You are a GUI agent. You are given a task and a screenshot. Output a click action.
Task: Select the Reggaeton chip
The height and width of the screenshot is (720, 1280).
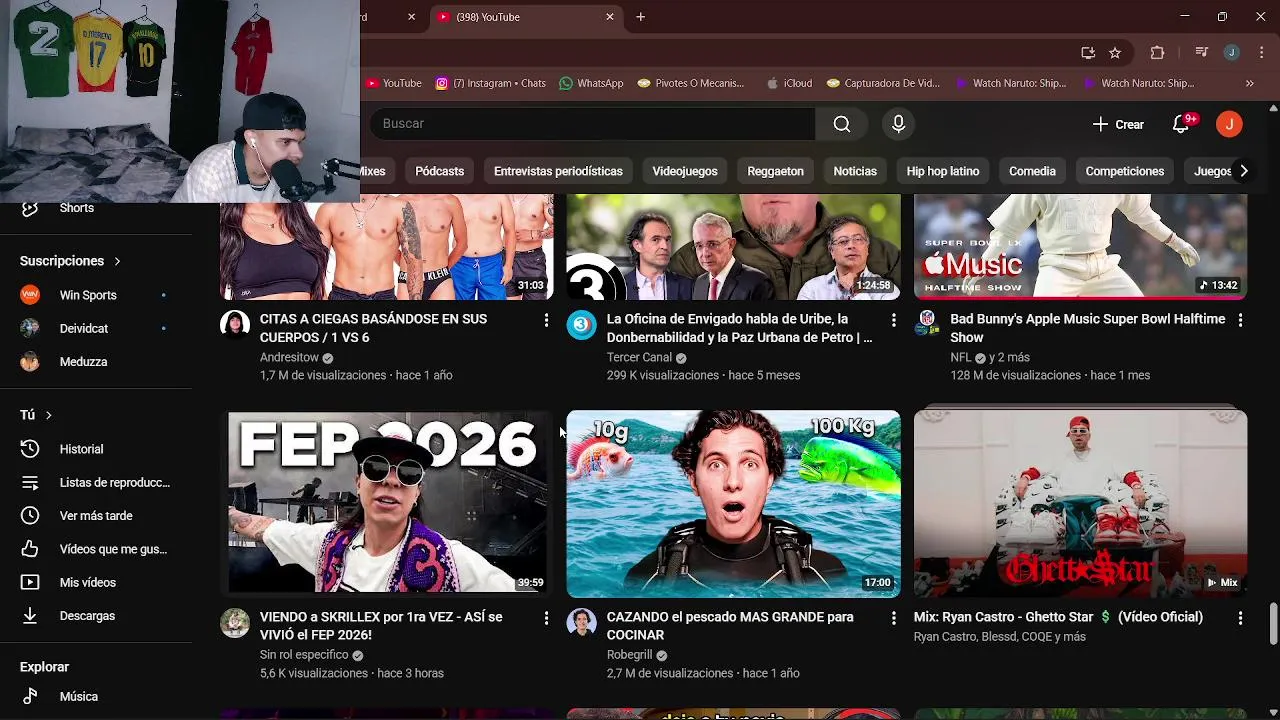click(775, 171)
